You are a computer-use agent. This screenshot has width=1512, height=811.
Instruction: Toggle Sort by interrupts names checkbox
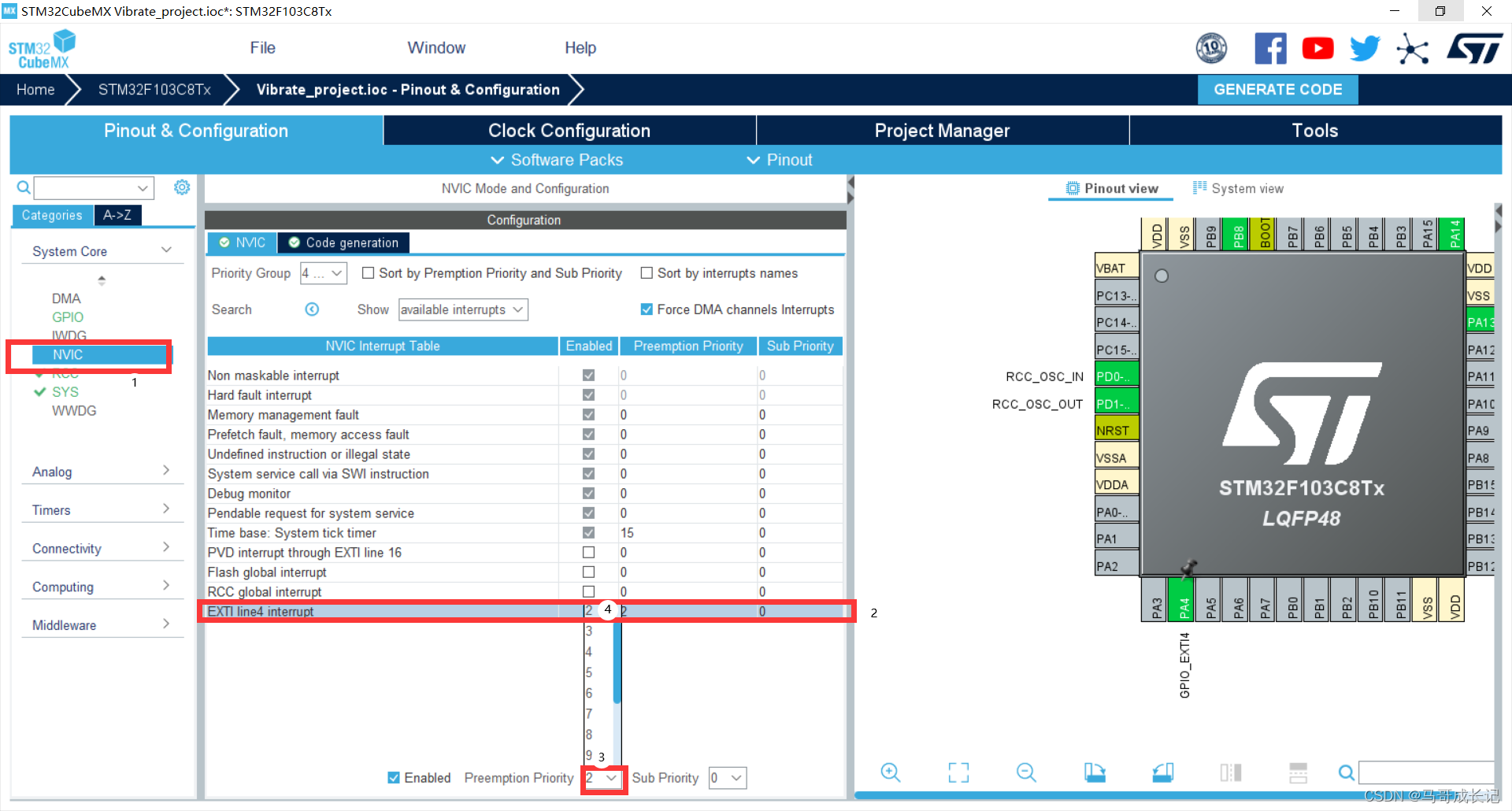coord(647,273)
